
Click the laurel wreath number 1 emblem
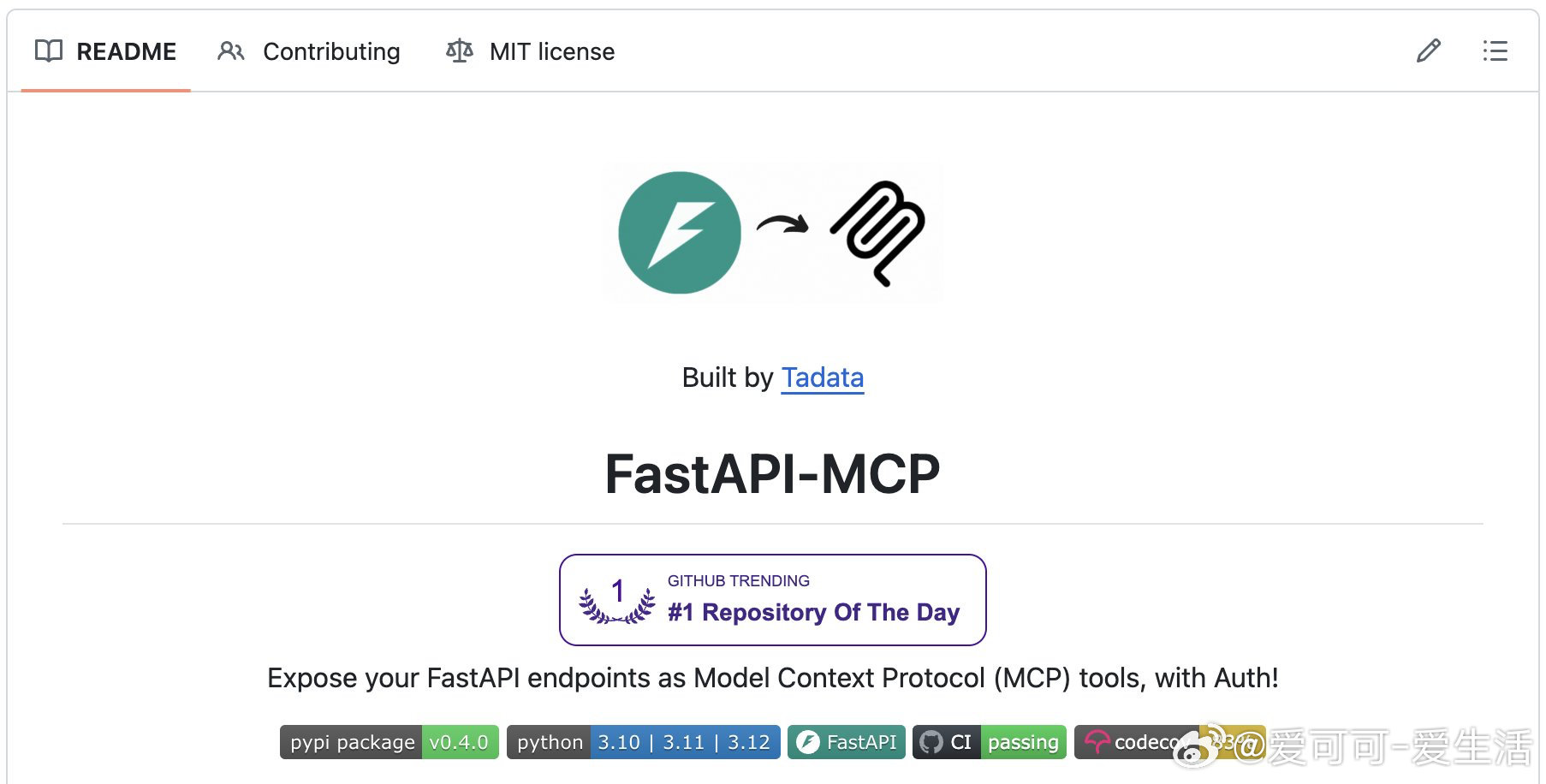[x=617, y=600]
